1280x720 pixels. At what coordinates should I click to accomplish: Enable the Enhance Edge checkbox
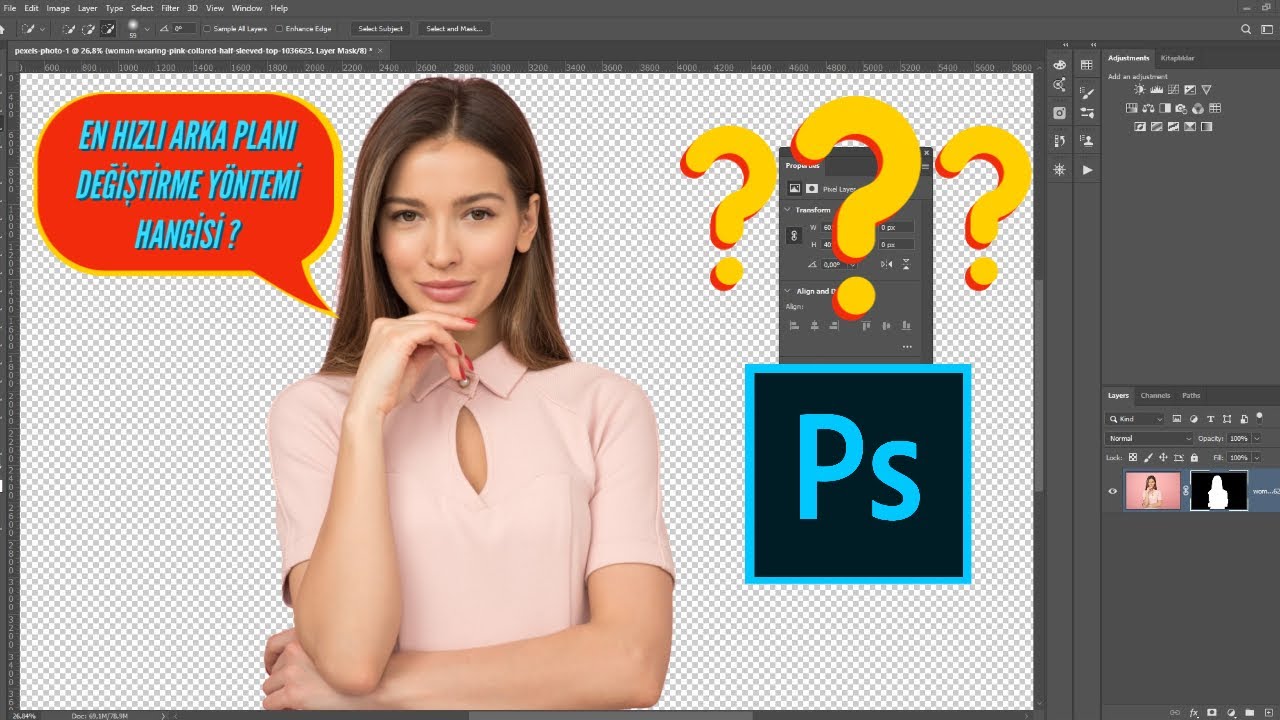[x=278, y=29]
